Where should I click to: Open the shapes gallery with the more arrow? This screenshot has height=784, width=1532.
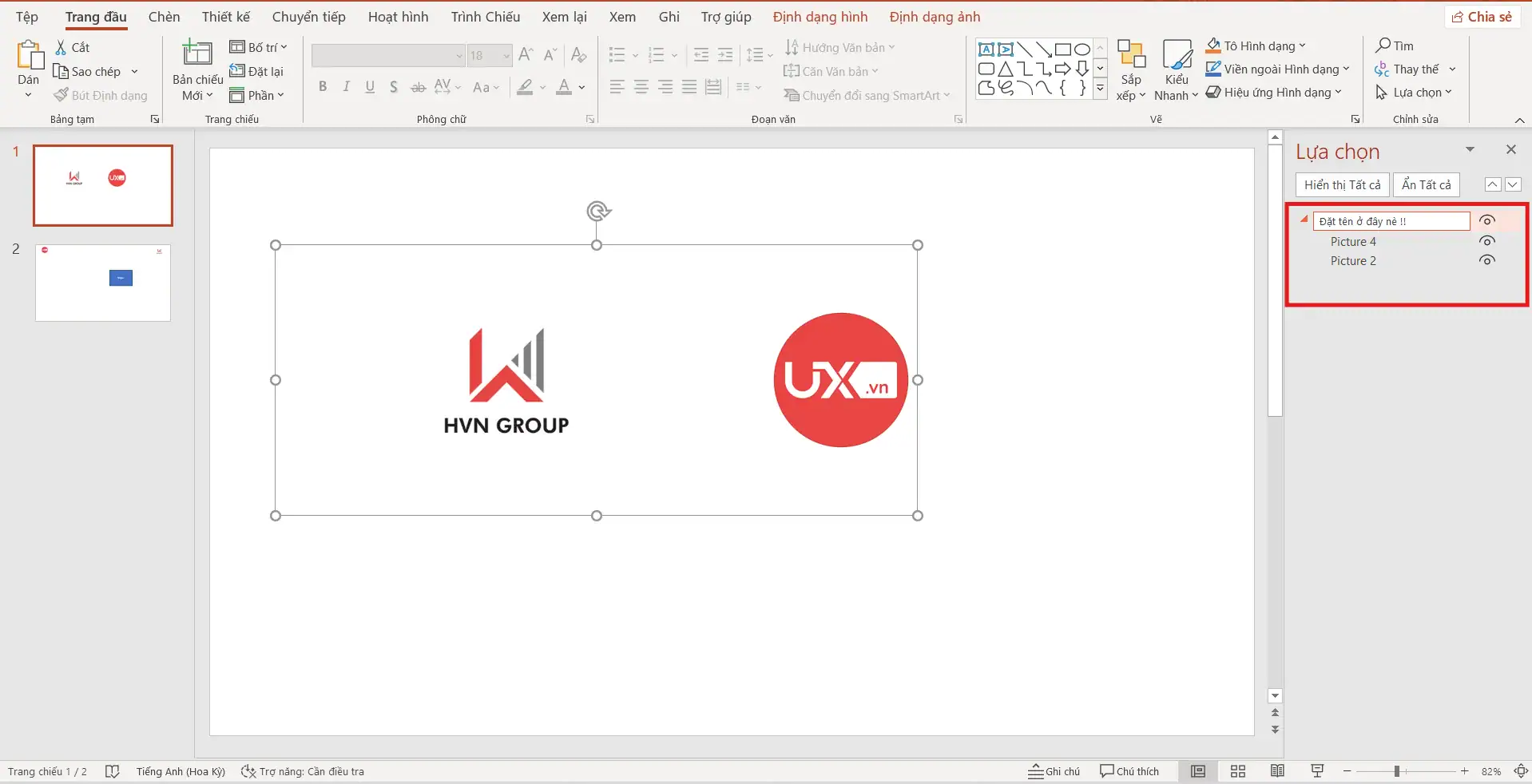[x=1100, y=89]
